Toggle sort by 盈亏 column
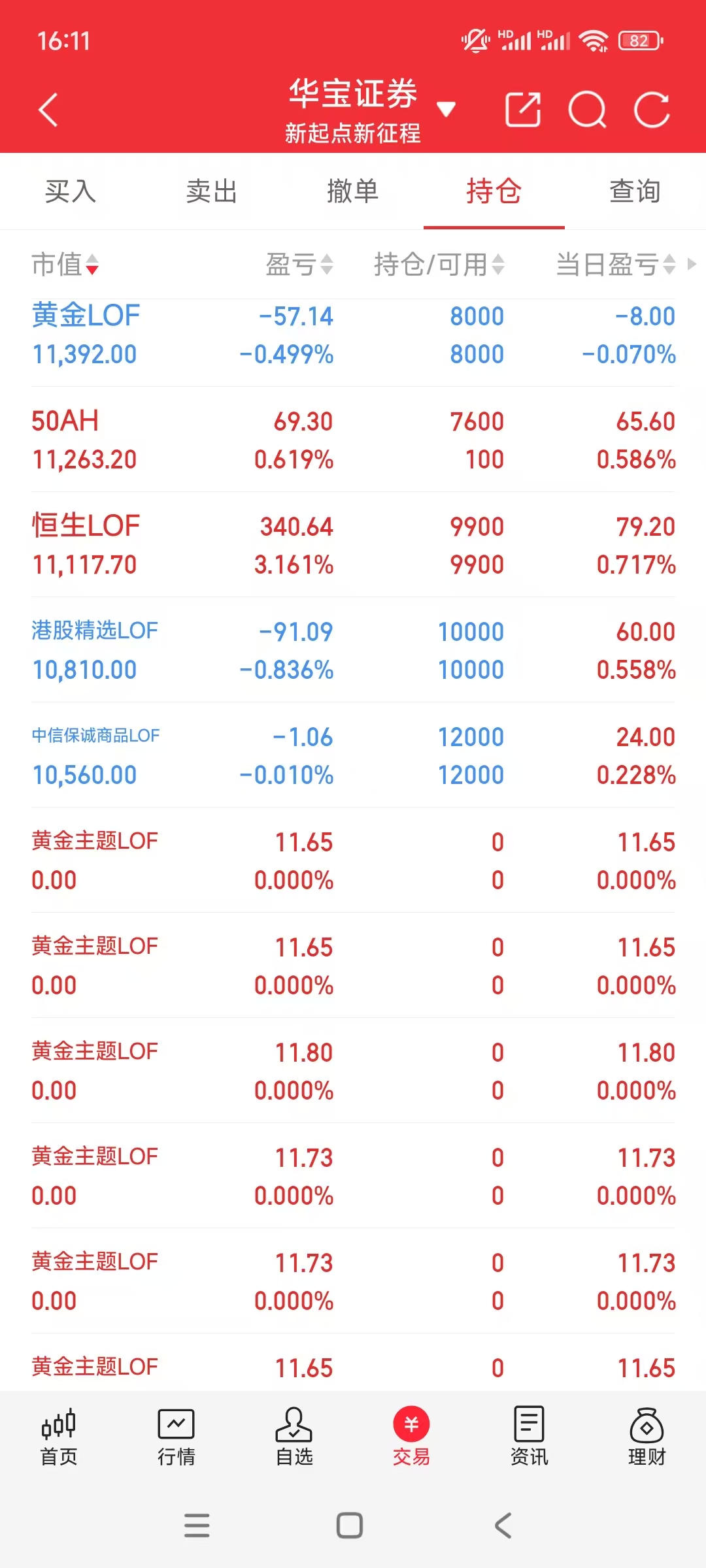This screenshot has width=706, height=1568. 299,265
